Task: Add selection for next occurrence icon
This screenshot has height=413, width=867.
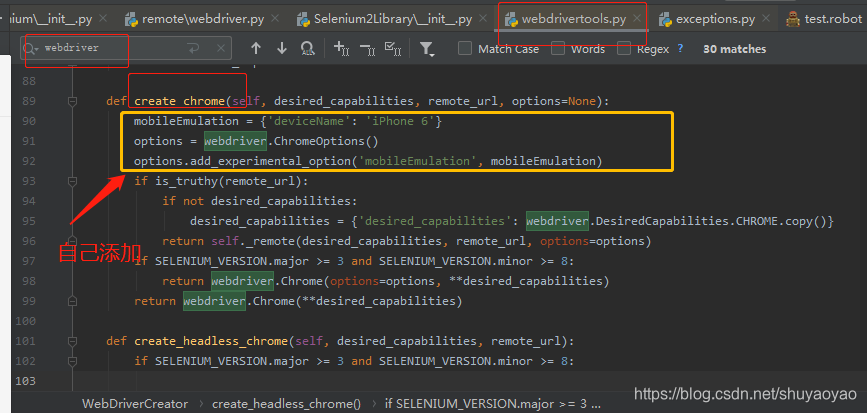Action: click(x=341, y=49)
